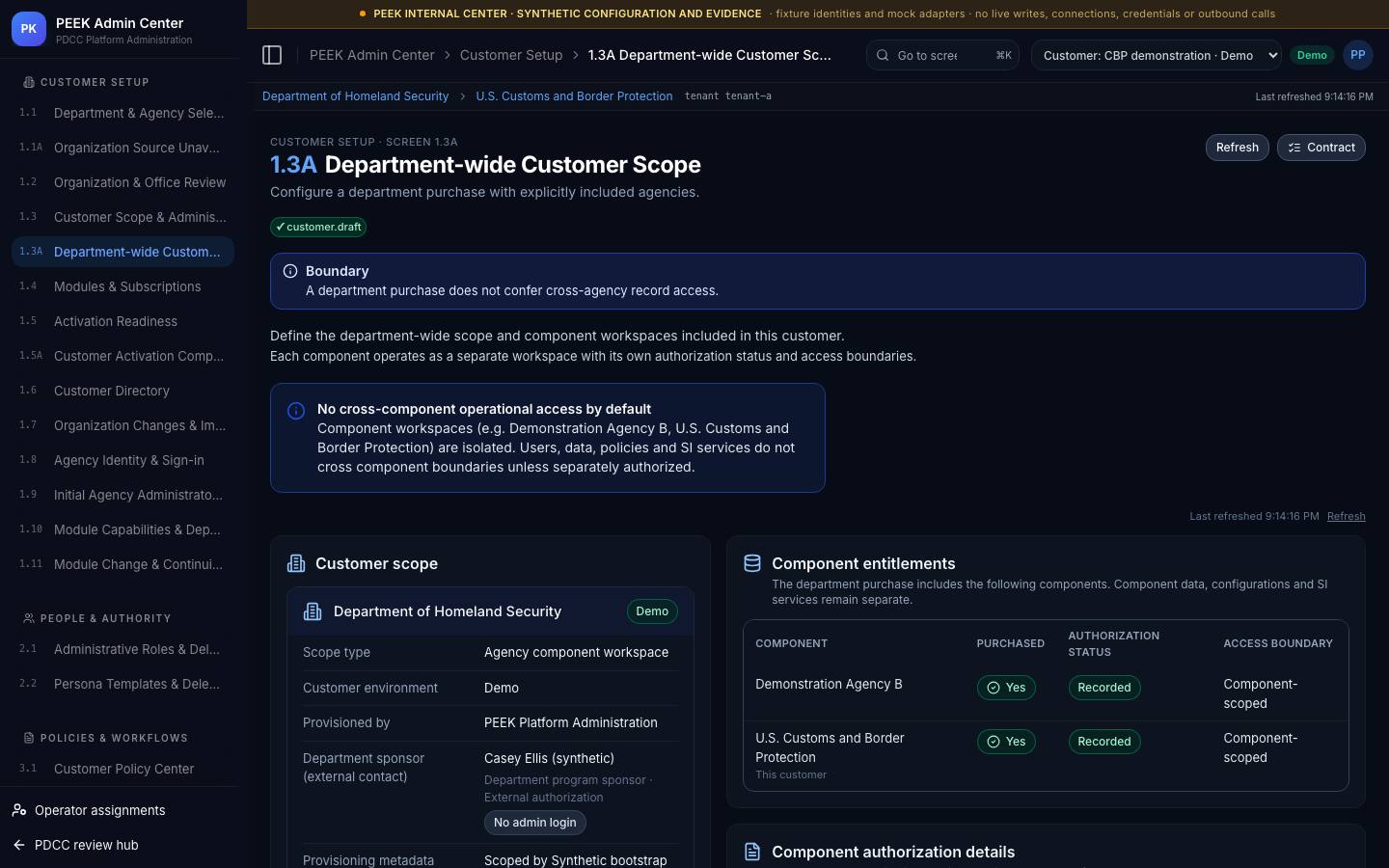Click Yes badge for Demonstration Agency B

click(1006, 688)
